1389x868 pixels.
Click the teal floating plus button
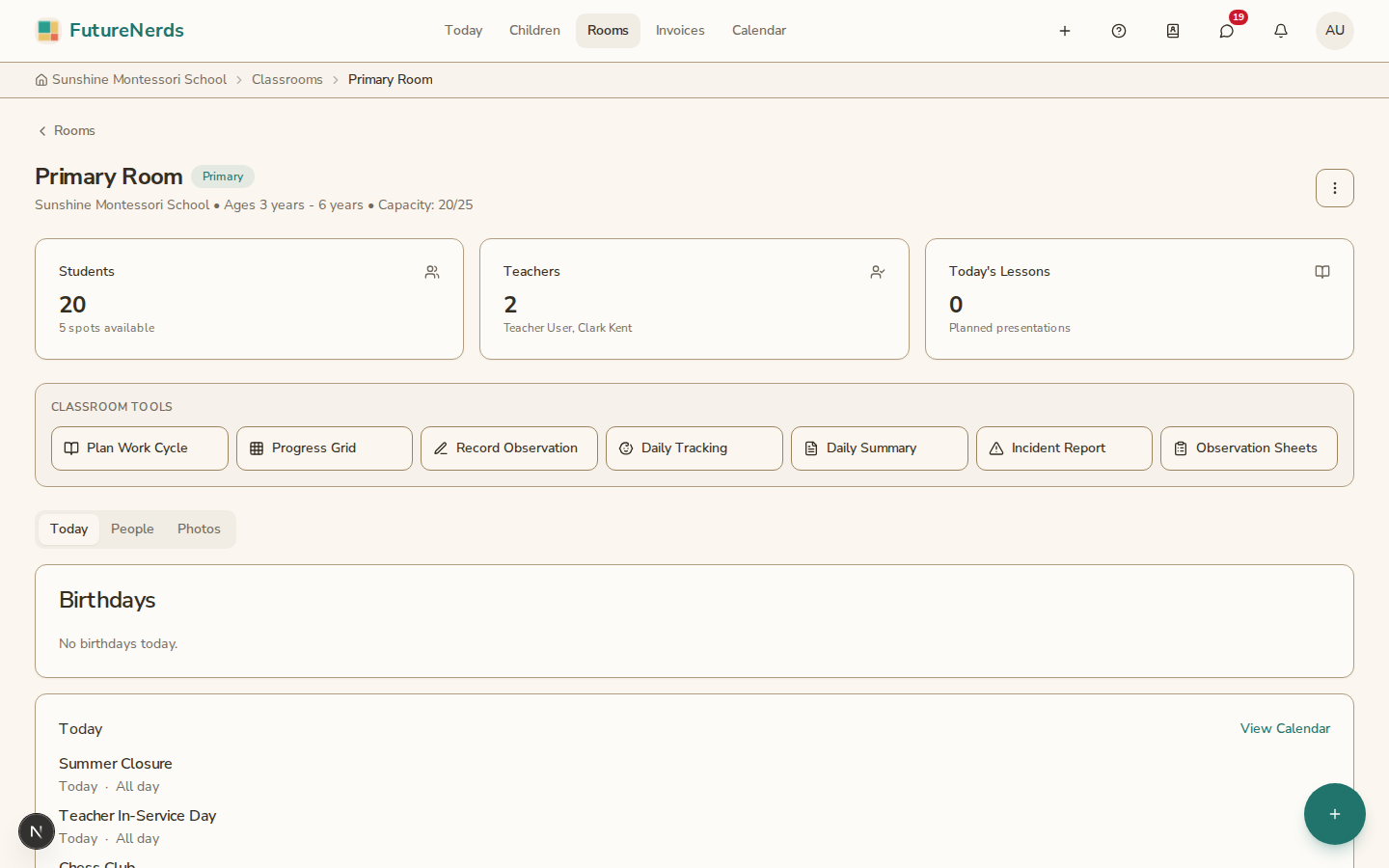pyautogui.click(x=1335, y=814)
